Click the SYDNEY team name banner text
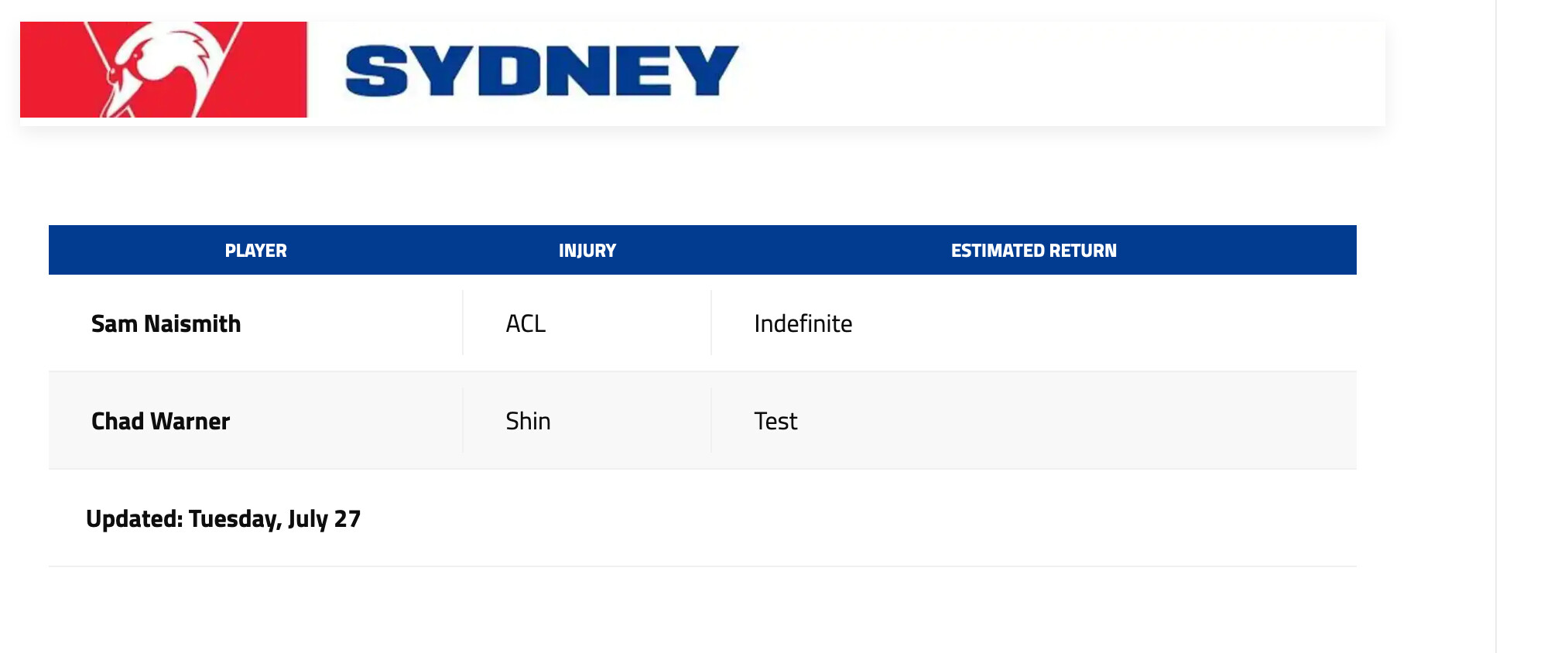Screen dimensions: 1568x653 click(x=542, y=70)
